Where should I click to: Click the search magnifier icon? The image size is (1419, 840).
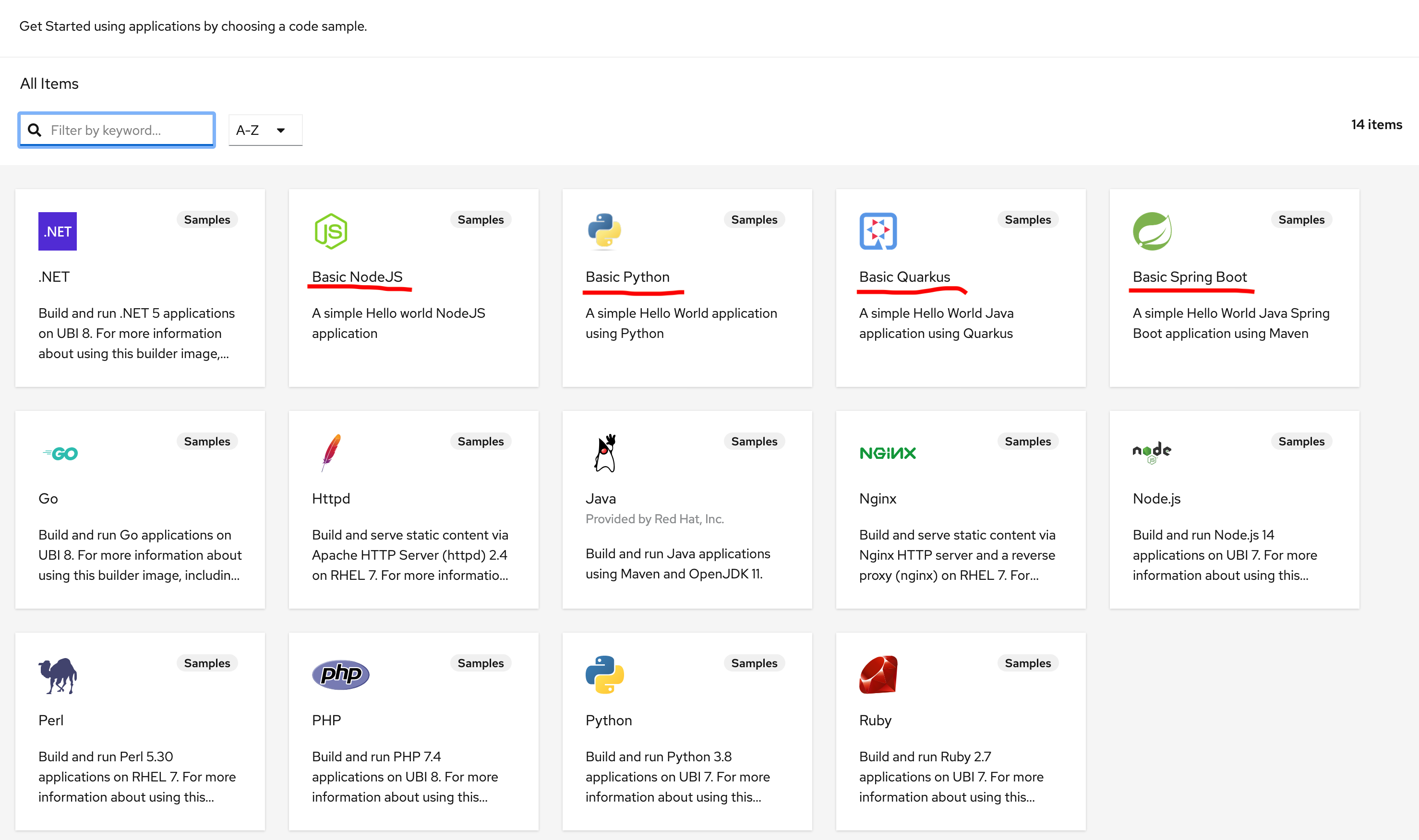point(35,130)
